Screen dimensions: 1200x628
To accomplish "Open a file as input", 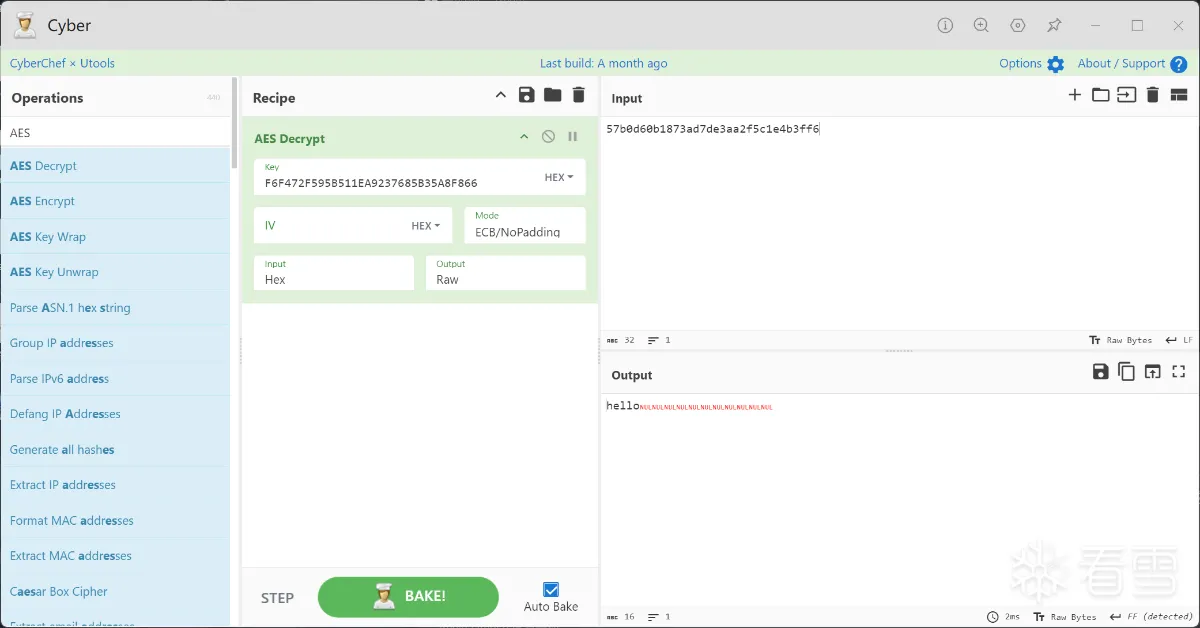I will click(x=1127, y=95).
